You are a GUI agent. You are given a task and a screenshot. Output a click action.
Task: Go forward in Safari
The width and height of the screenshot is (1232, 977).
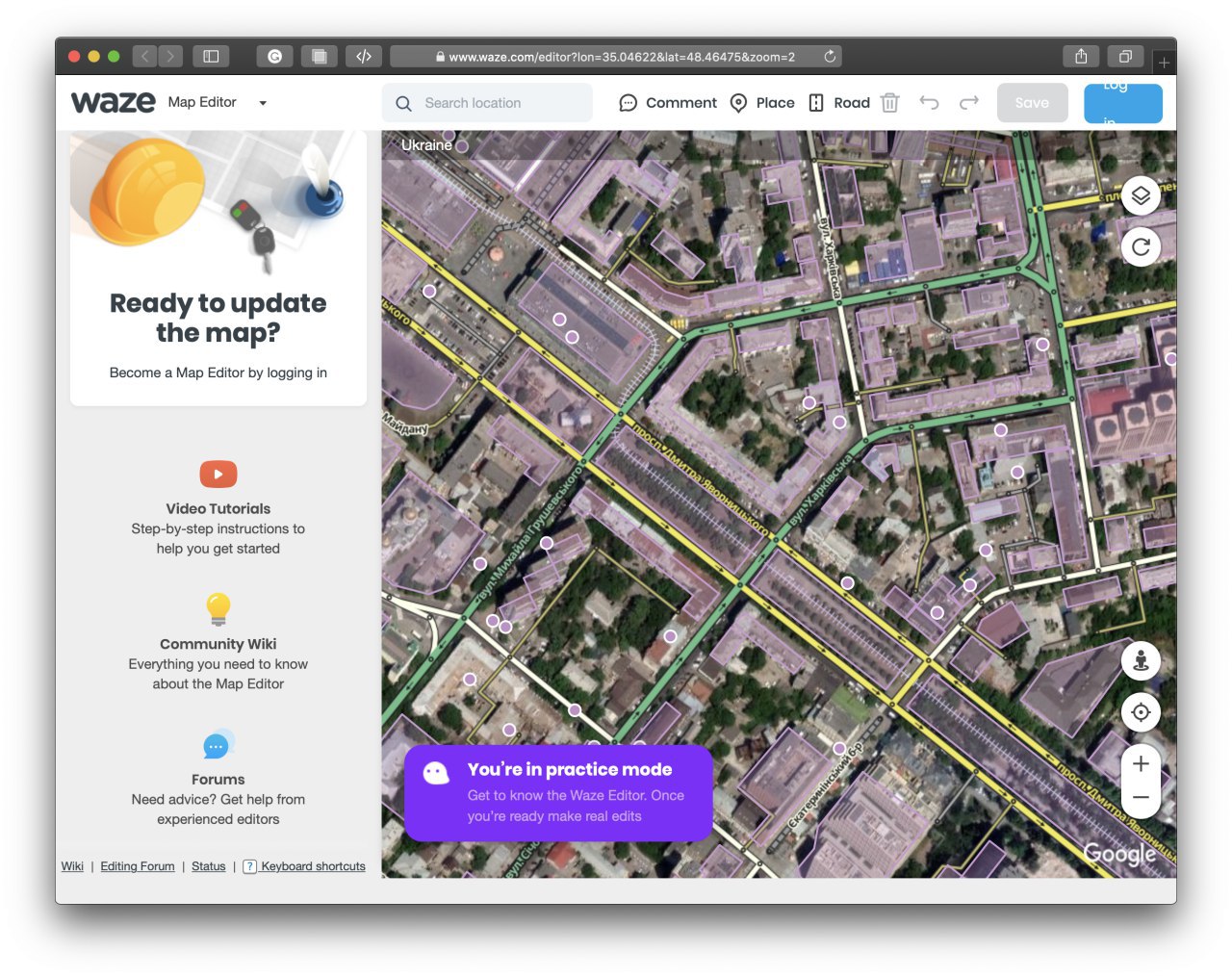(170, 57)
